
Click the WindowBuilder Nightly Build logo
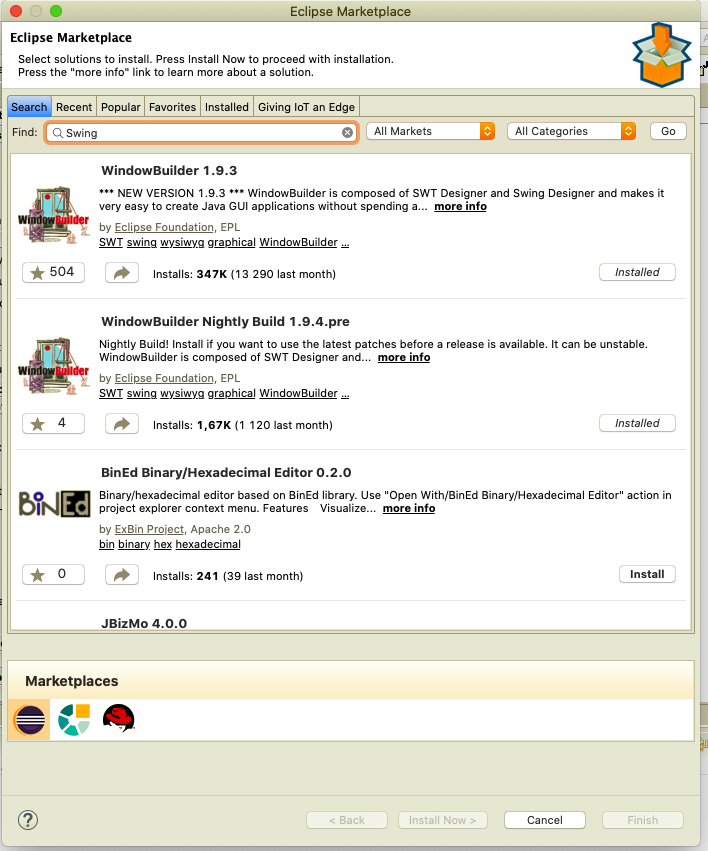pos(54,366)
